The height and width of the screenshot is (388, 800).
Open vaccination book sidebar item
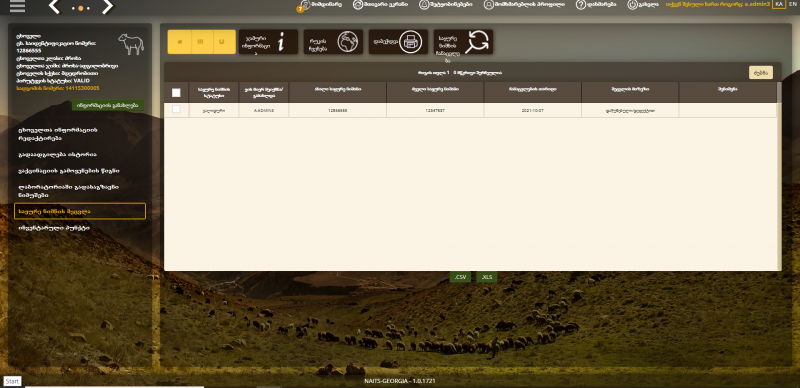pos(80,171)
